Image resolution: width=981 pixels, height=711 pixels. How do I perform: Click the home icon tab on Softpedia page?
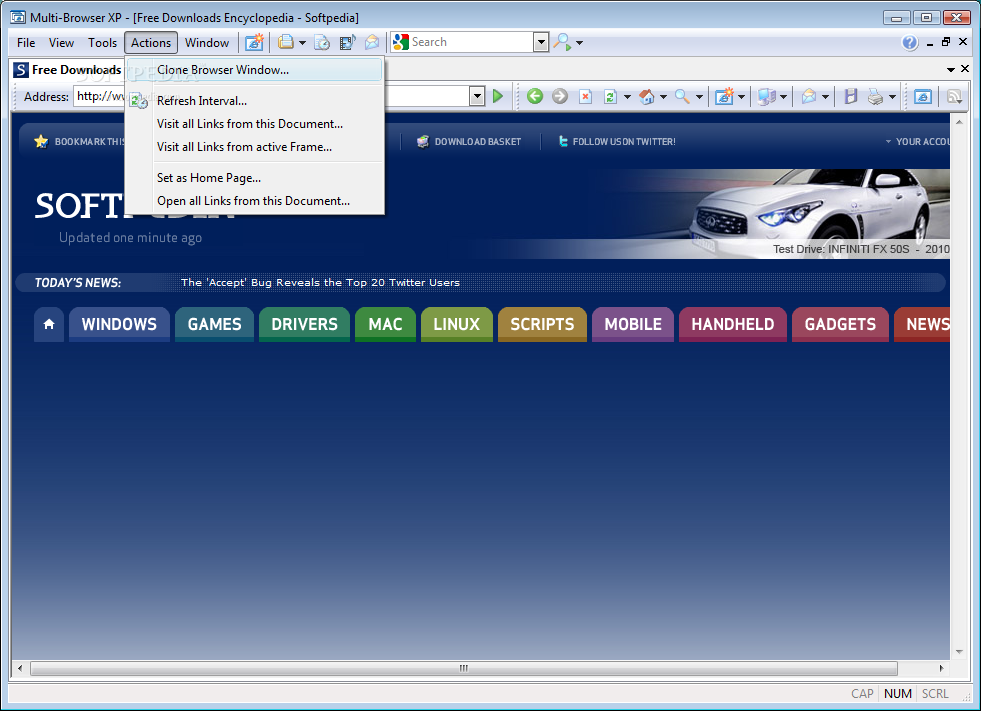click(x=49, y=324)
